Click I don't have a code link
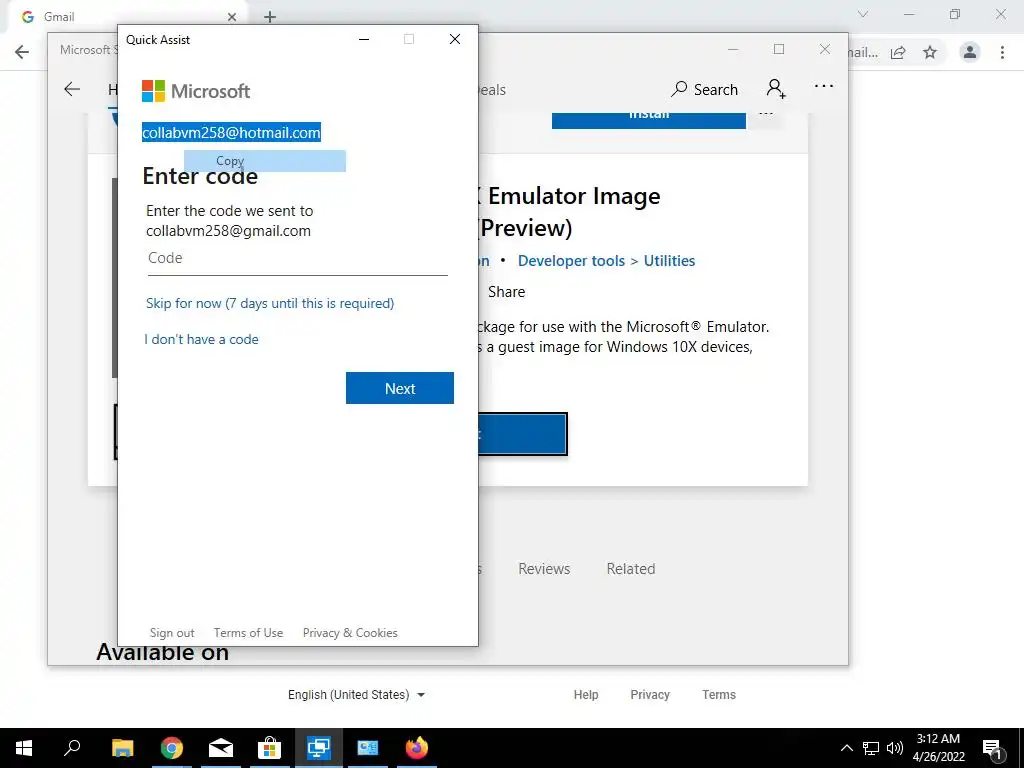The width and height of the screenshot is (1024, 768). click(202, 340)
